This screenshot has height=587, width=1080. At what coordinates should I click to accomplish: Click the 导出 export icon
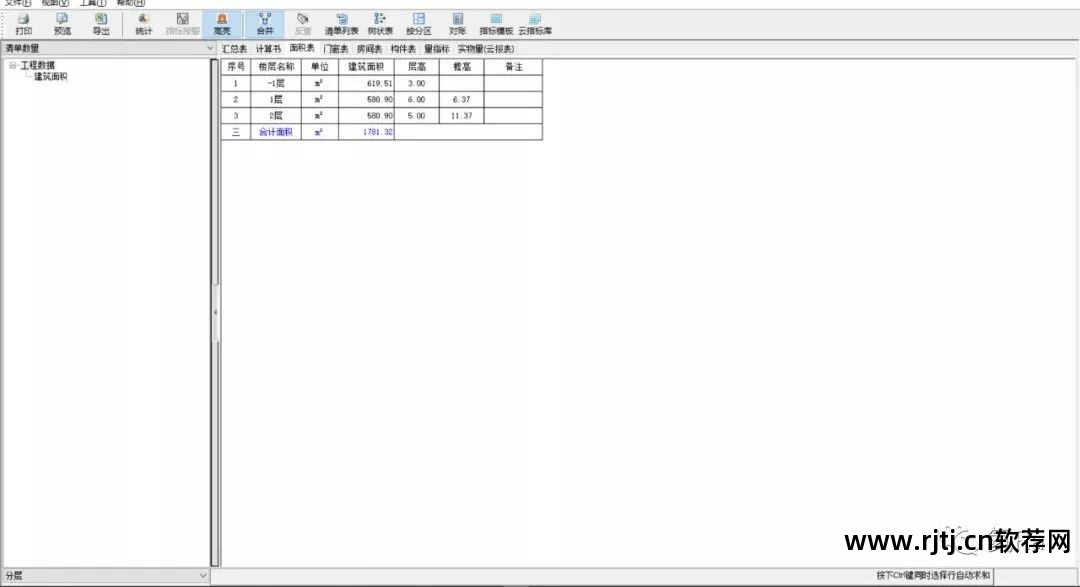(x=101, y=24)
